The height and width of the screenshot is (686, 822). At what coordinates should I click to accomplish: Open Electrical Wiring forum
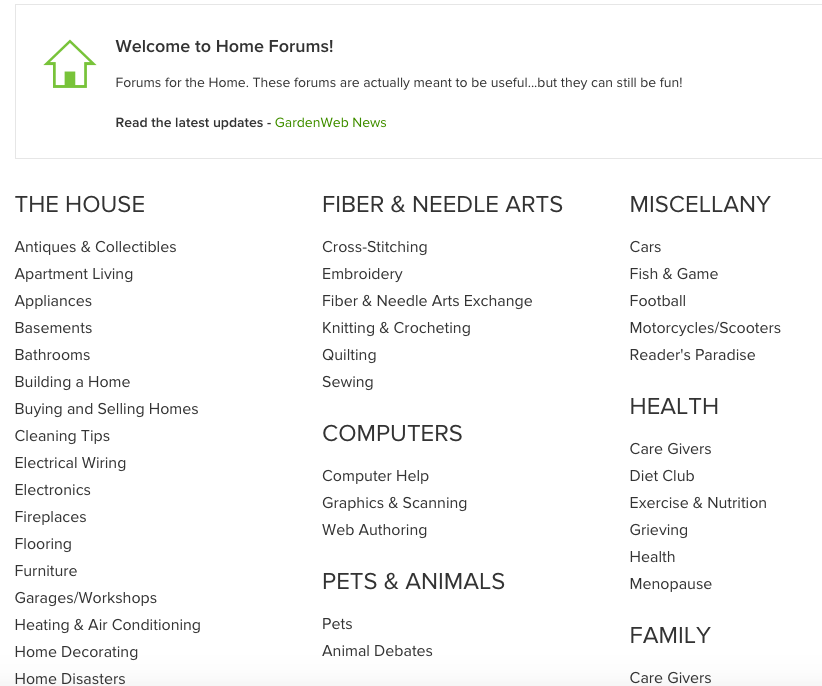pos(70,463)
